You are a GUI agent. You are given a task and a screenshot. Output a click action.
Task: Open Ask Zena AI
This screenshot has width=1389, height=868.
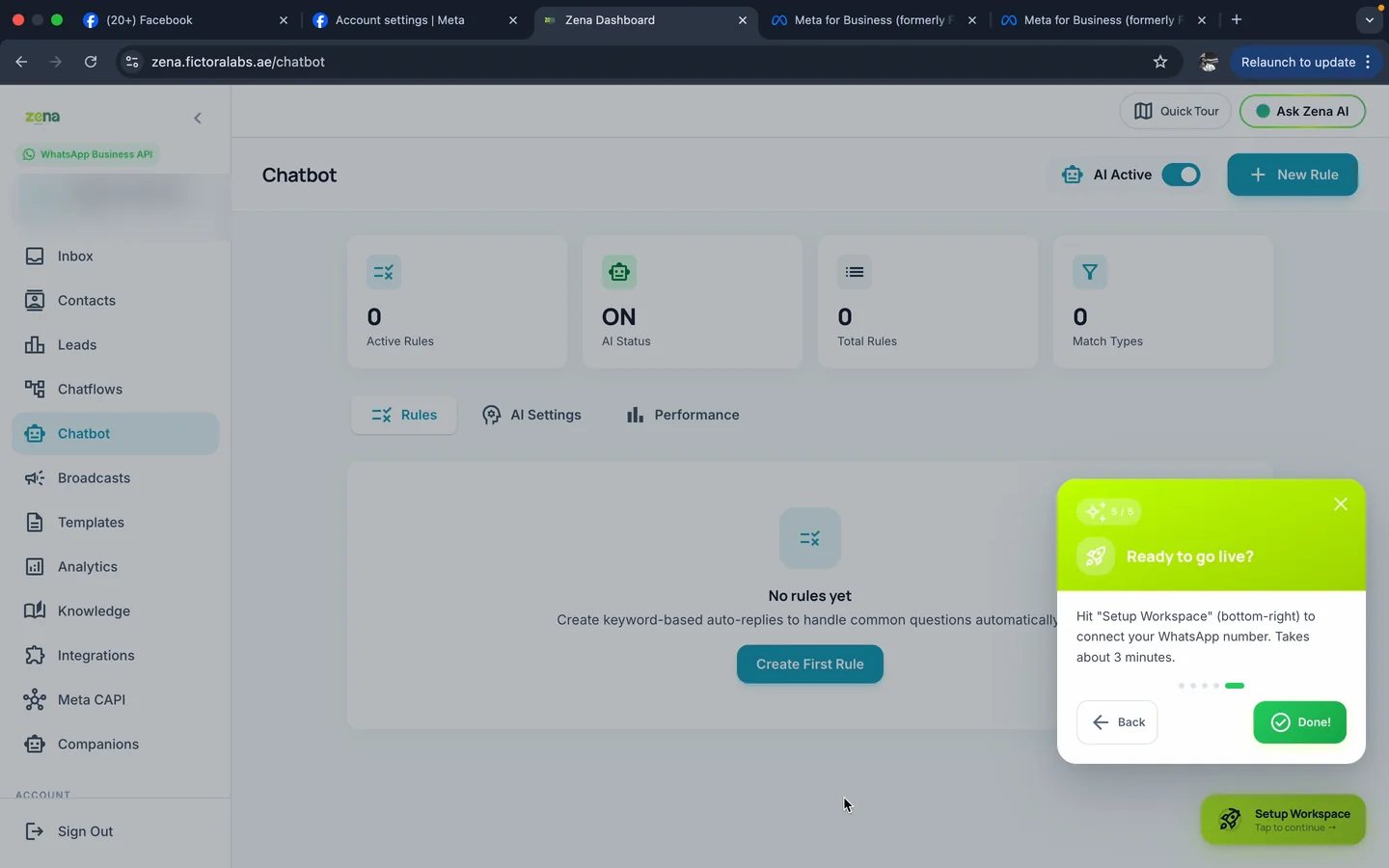point(1302,111)
